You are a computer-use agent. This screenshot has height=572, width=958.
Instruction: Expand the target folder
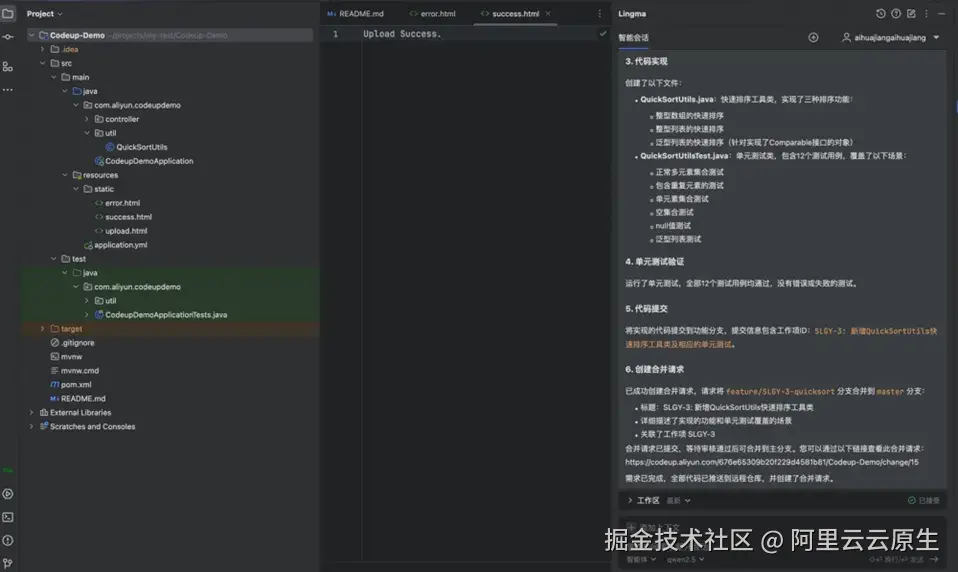coord(42,329)
